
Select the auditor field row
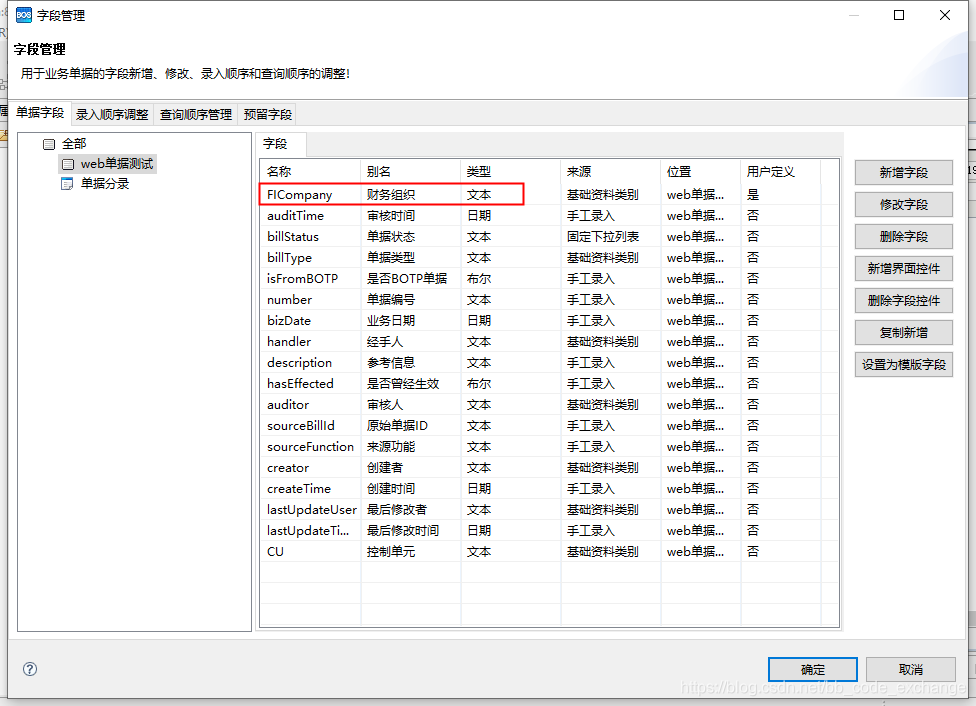coord(550,405)
